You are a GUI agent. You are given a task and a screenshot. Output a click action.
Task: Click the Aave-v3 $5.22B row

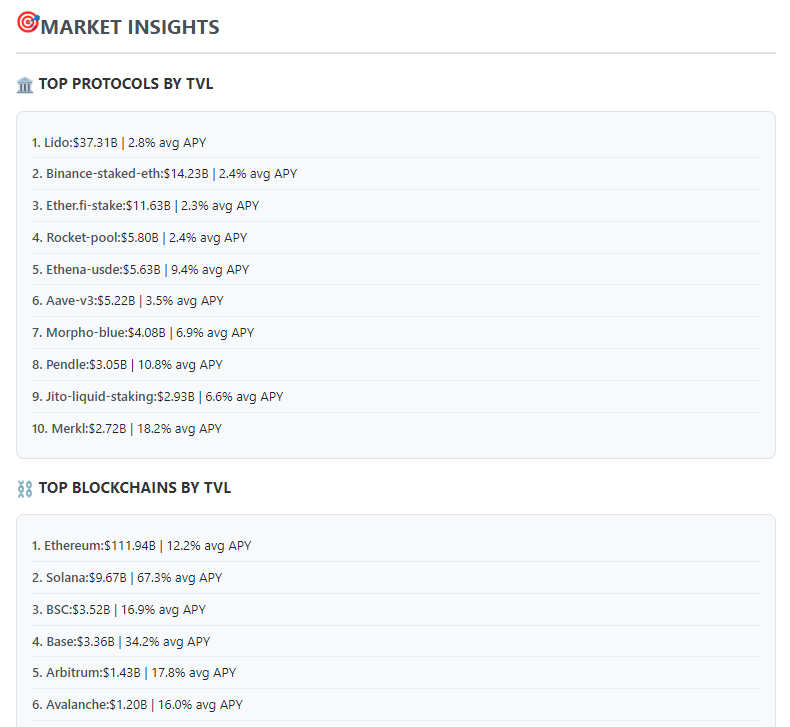(x=396, y=301)
